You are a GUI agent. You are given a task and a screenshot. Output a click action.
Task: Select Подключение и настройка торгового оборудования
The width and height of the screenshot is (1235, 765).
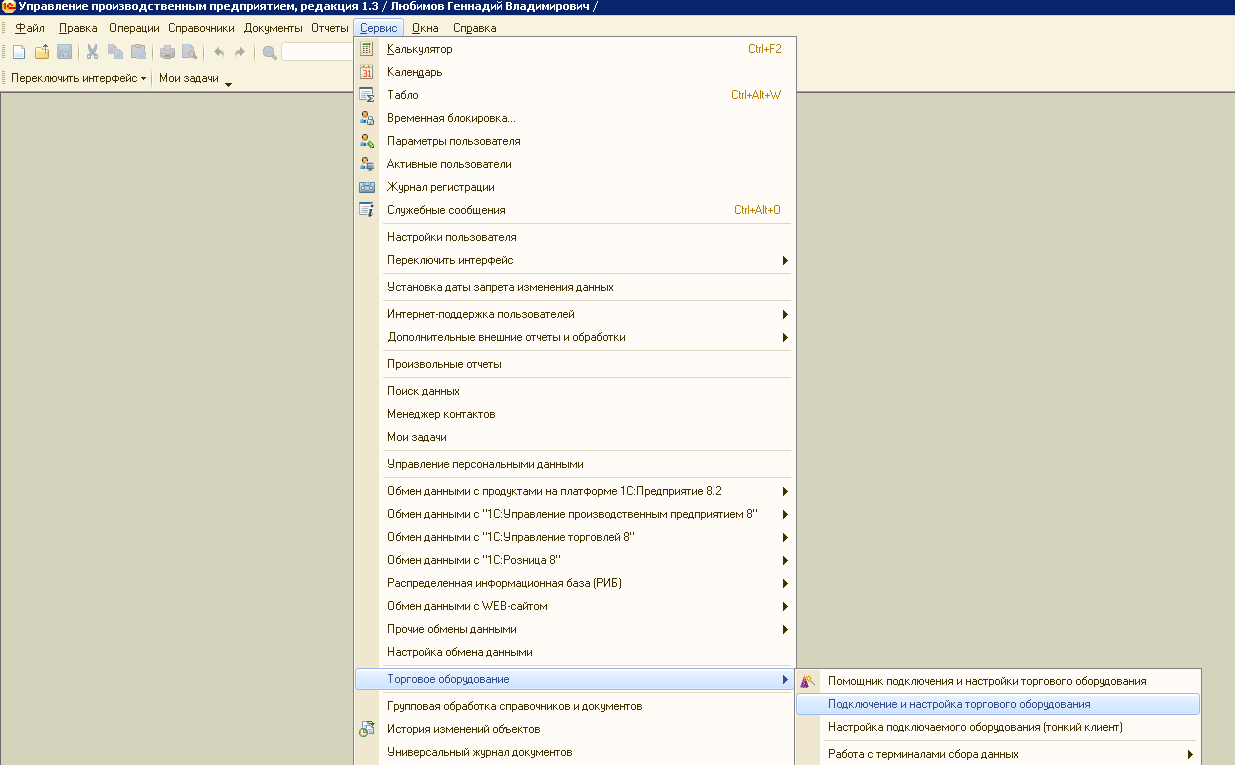(959, 704)
